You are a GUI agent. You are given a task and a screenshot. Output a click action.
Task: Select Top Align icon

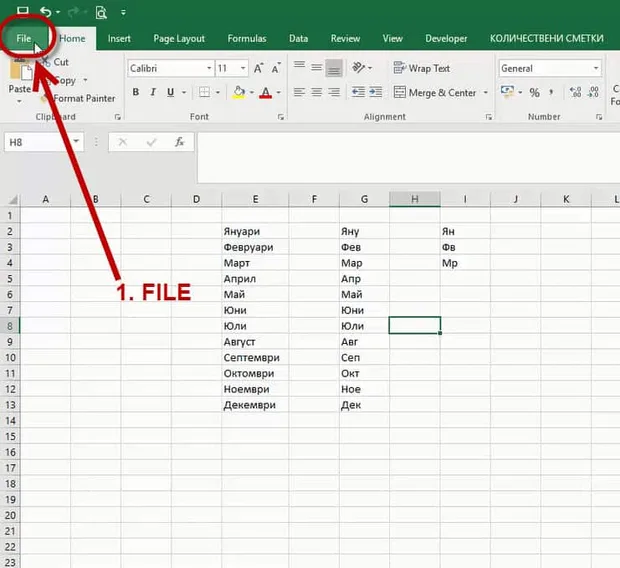coord(299,65)
